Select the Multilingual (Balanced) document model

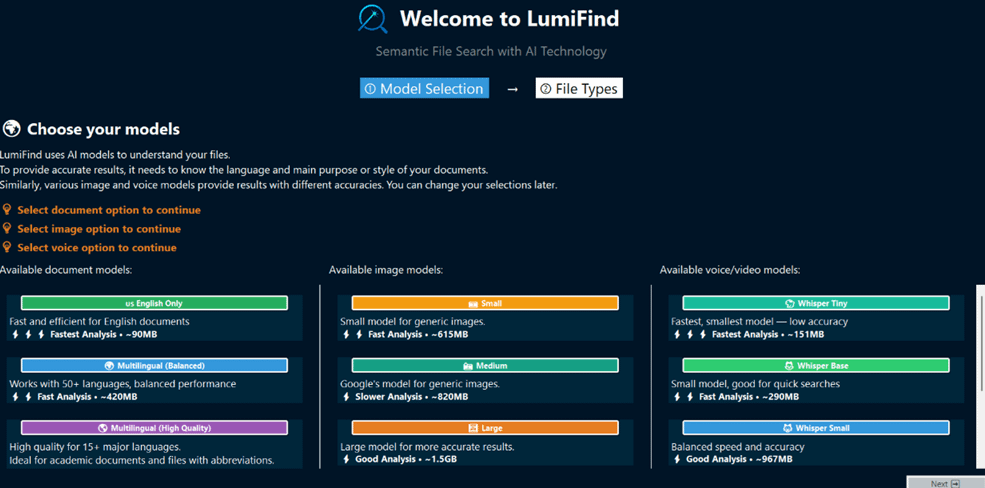154,365
